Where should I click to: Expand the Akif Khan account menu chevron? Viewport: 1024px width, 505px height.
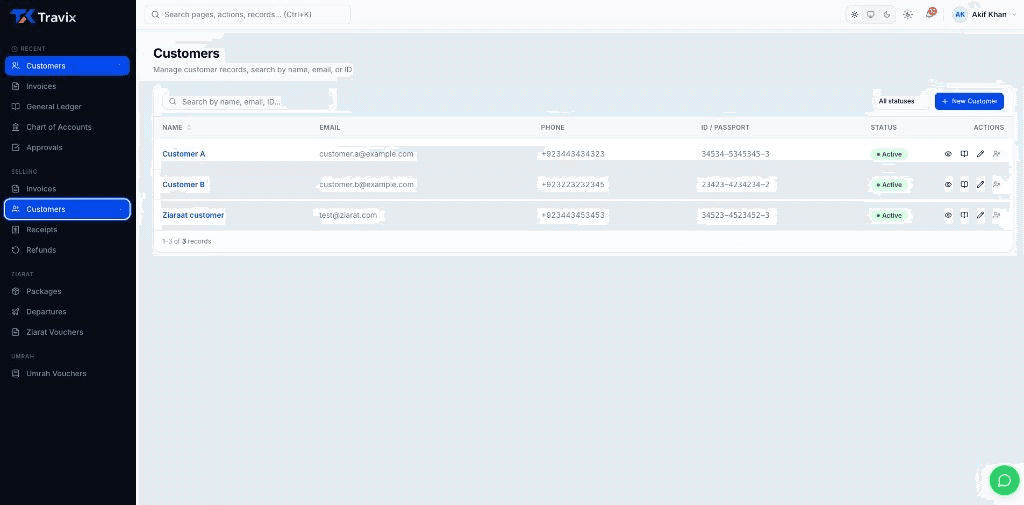tap(1014, 14)
